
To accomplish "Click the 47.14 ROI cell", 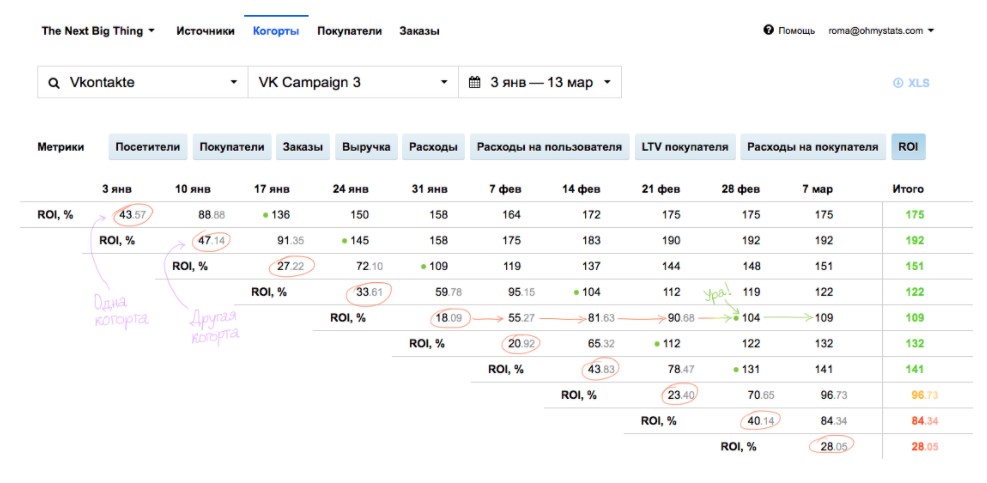I will coord(212,241).
